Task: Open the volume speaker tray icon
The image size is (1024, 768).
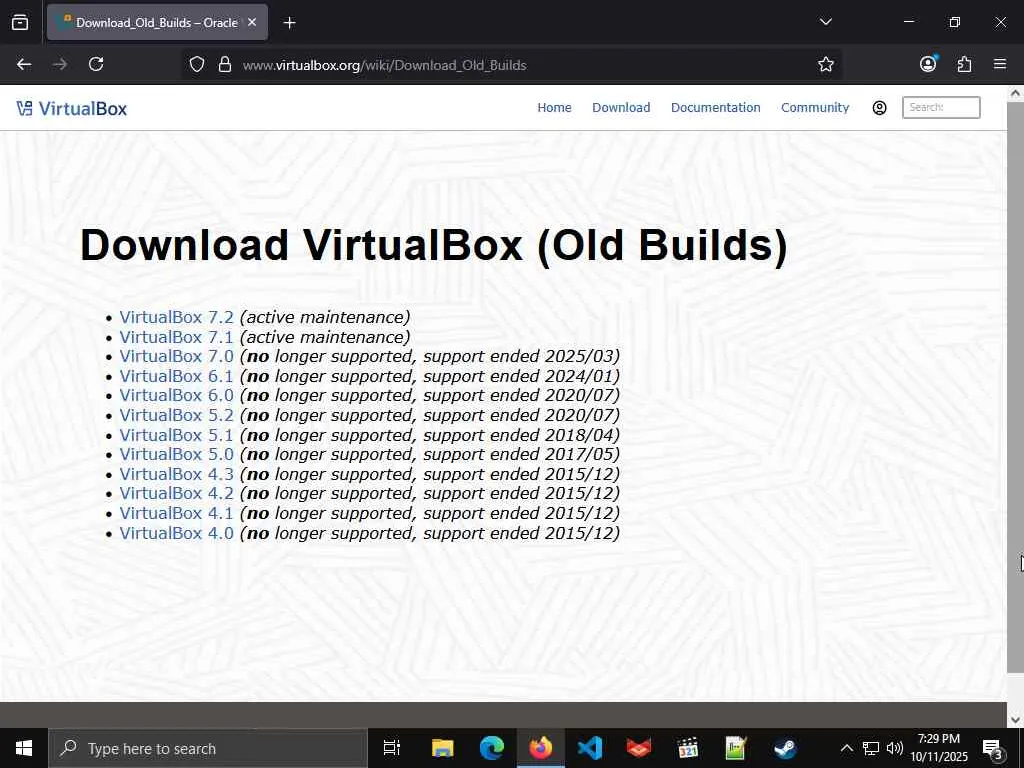Action: [x=894, y=748]
